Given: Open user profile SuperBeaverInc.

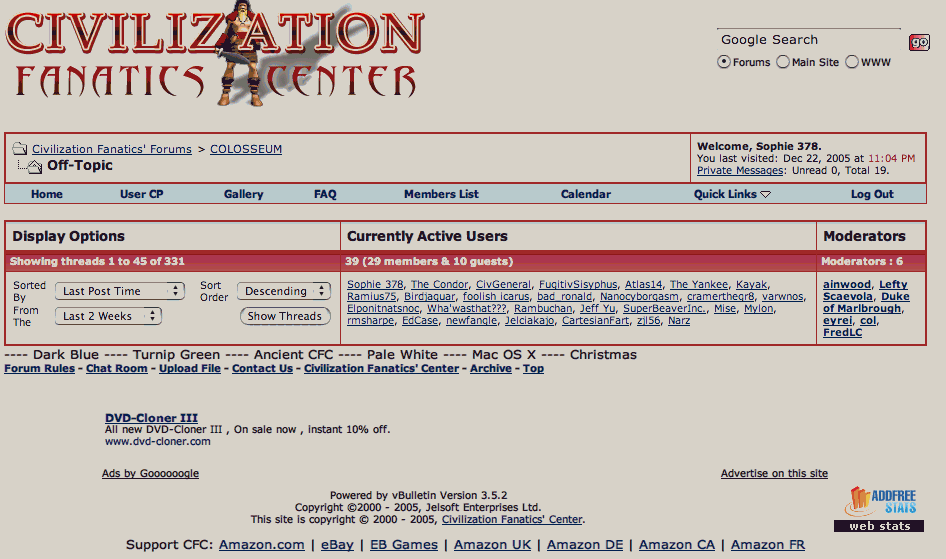Looking at the screenshot, I should coord(665,309).
